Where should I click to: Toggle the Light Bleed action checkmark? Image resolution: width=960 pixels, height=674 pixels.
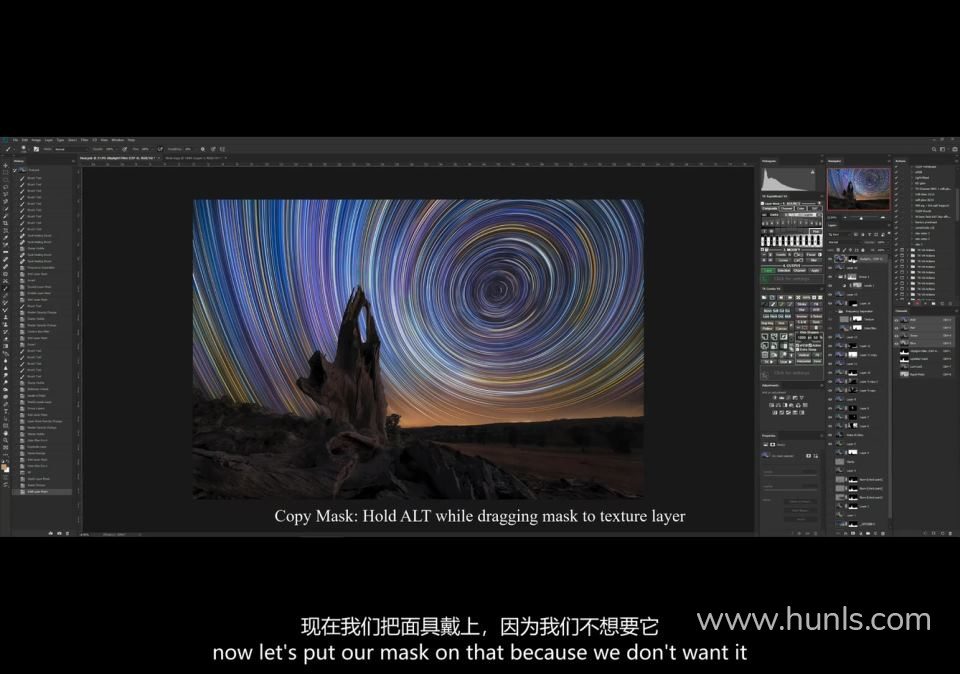[x=896, y=178]
